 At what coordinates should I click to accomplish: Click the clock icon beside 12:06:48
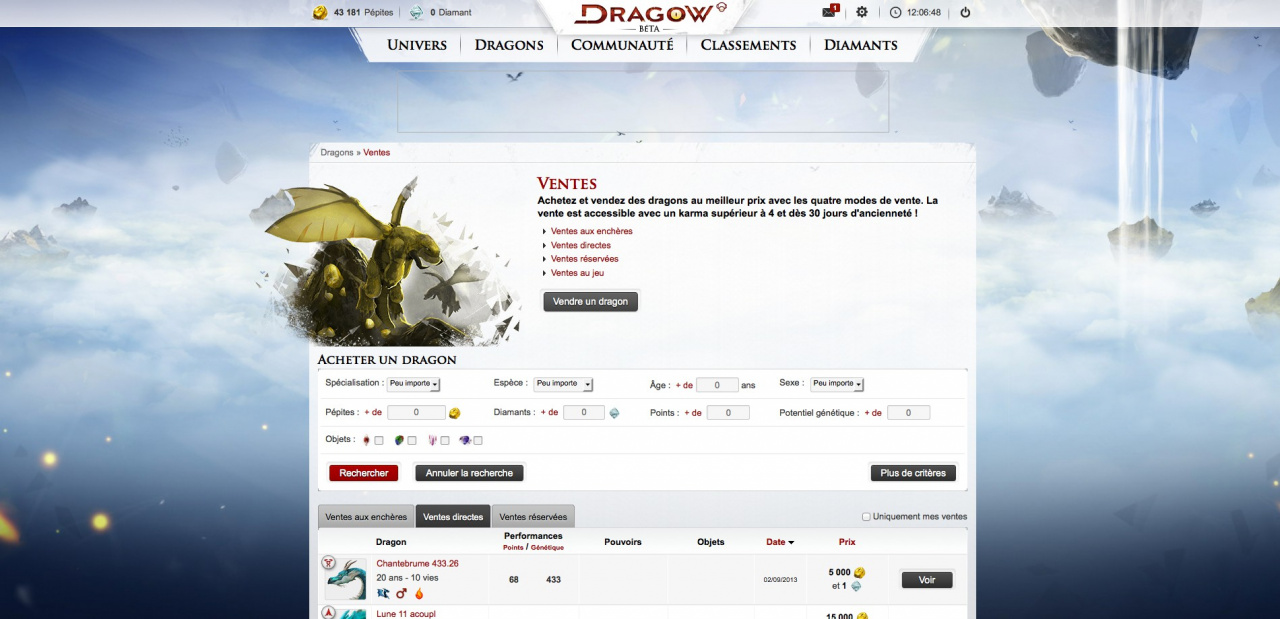(895, 12)
